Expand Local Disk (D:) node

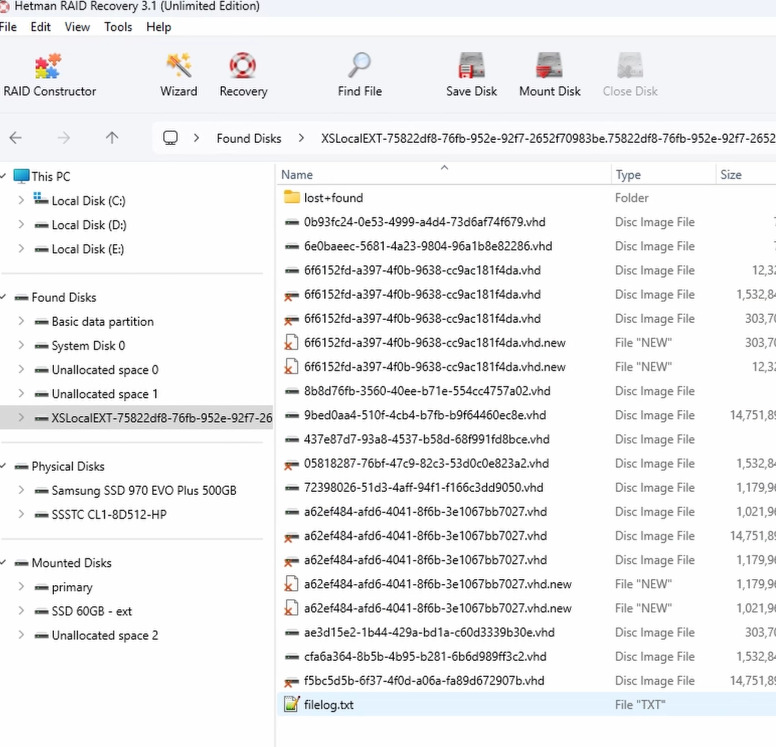pyautogui.click(x=21, y=224)
